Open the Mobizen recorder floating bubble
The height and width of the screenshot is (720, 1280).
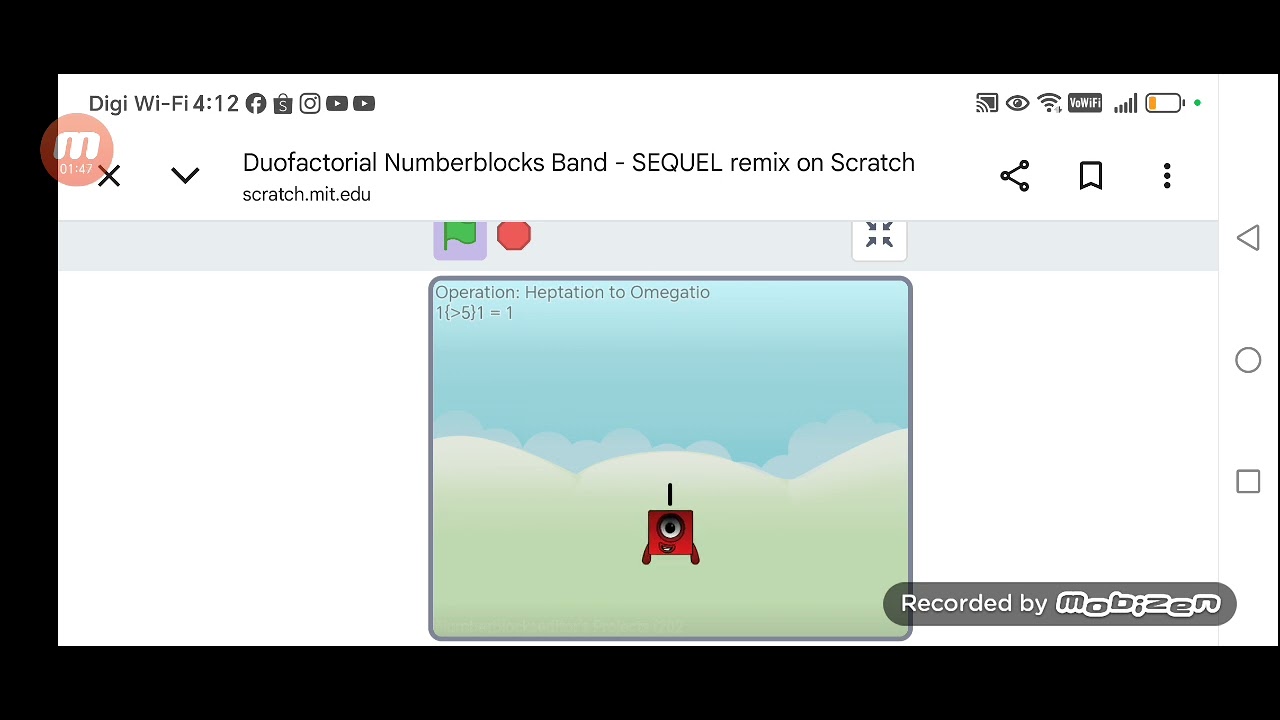(x=77, y=150)
